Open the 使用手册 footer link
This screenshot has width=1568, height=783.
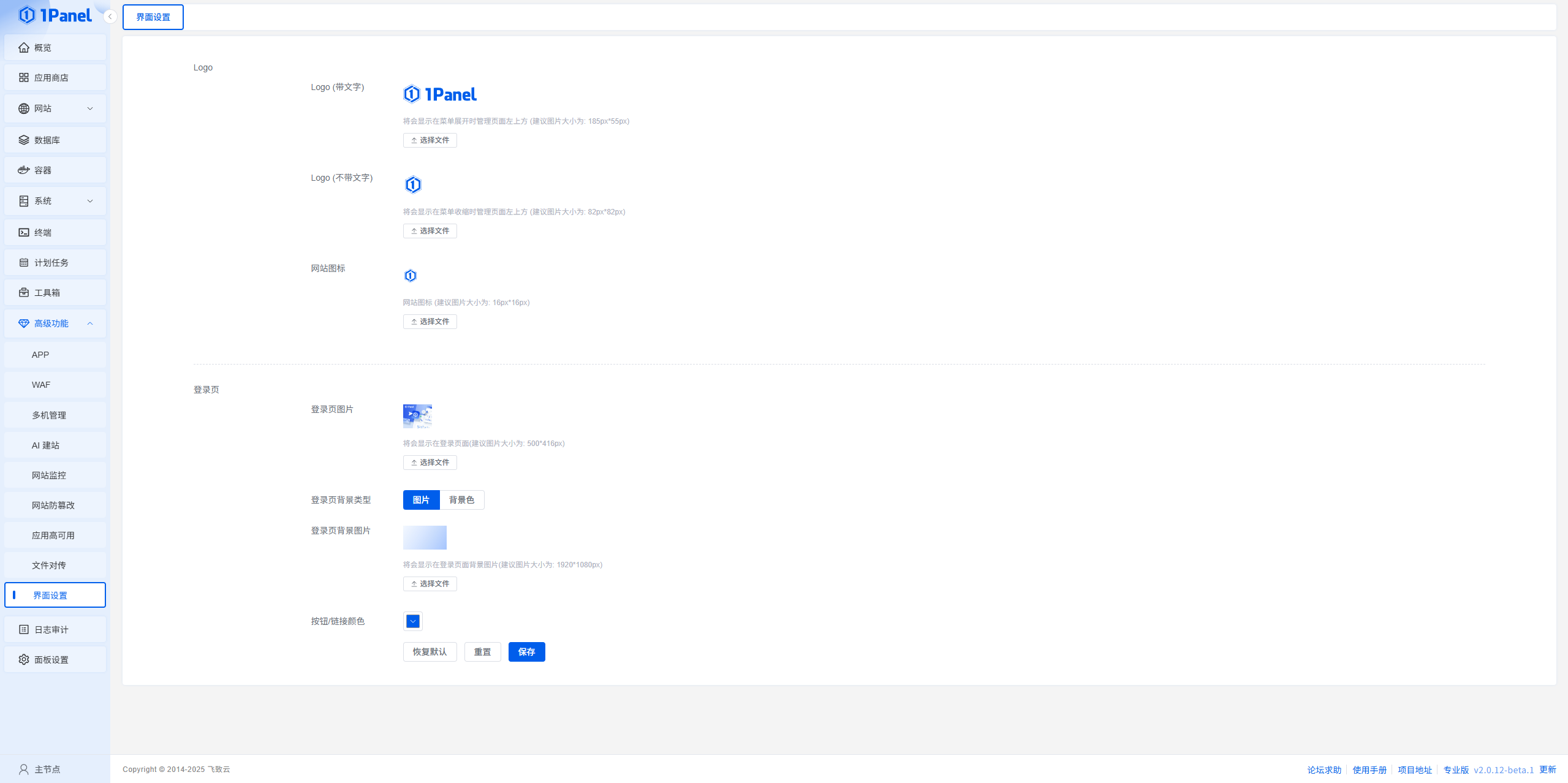point(1369,770)
